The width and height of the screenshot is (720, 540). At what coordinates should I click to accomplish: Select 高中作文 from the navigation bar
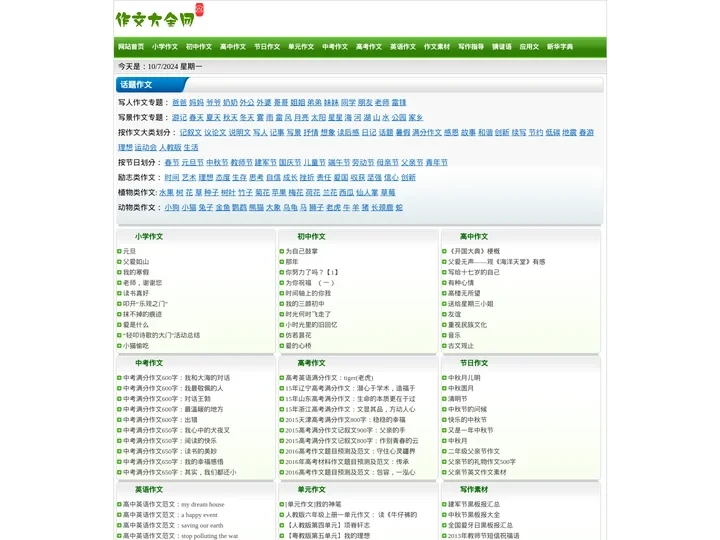(233, 47)
